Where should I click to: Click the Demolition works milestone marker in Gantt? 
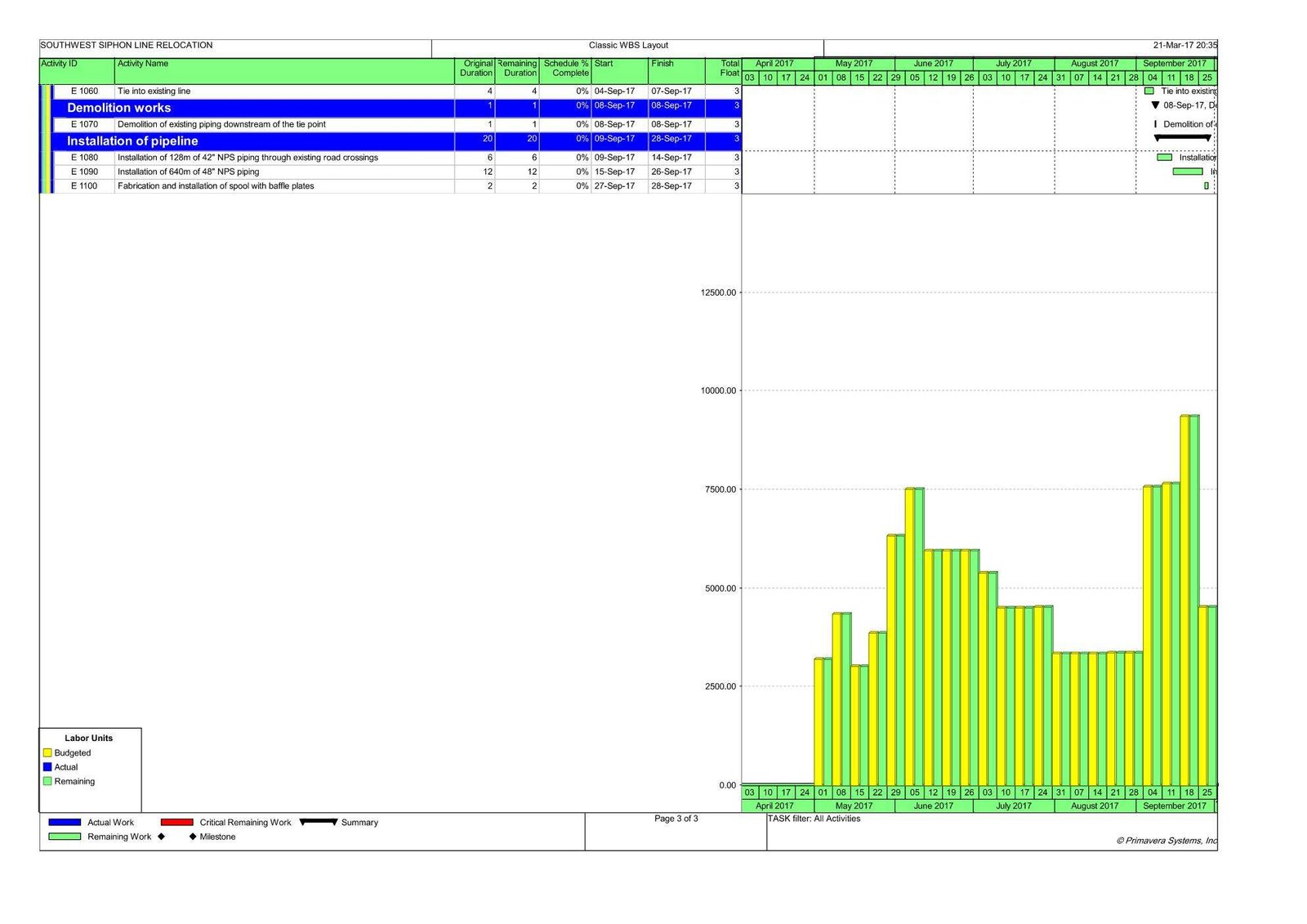1155,105
